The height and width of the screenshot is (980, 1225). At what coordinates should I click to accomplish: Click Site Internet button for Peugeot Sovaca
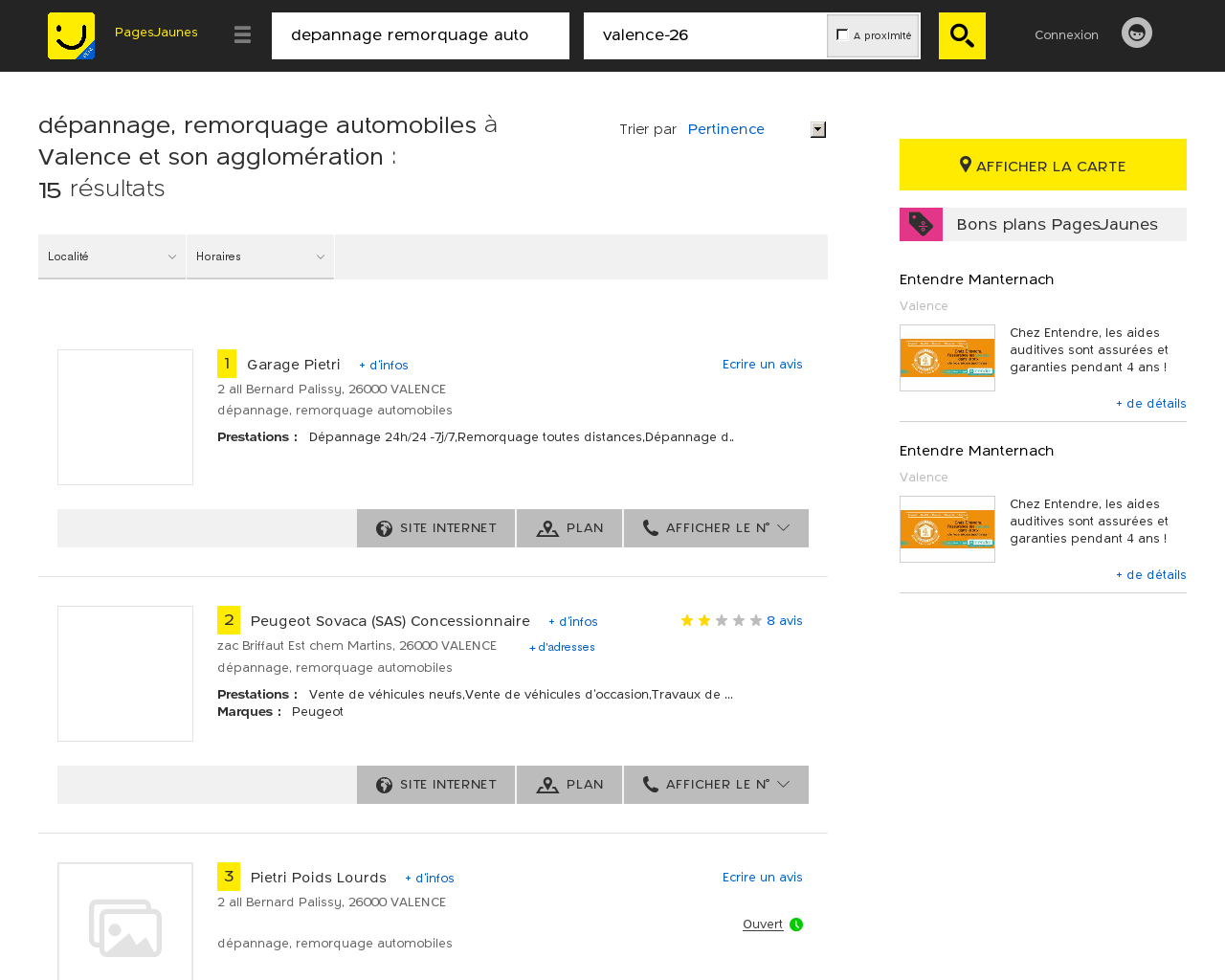tap(435, 785)
